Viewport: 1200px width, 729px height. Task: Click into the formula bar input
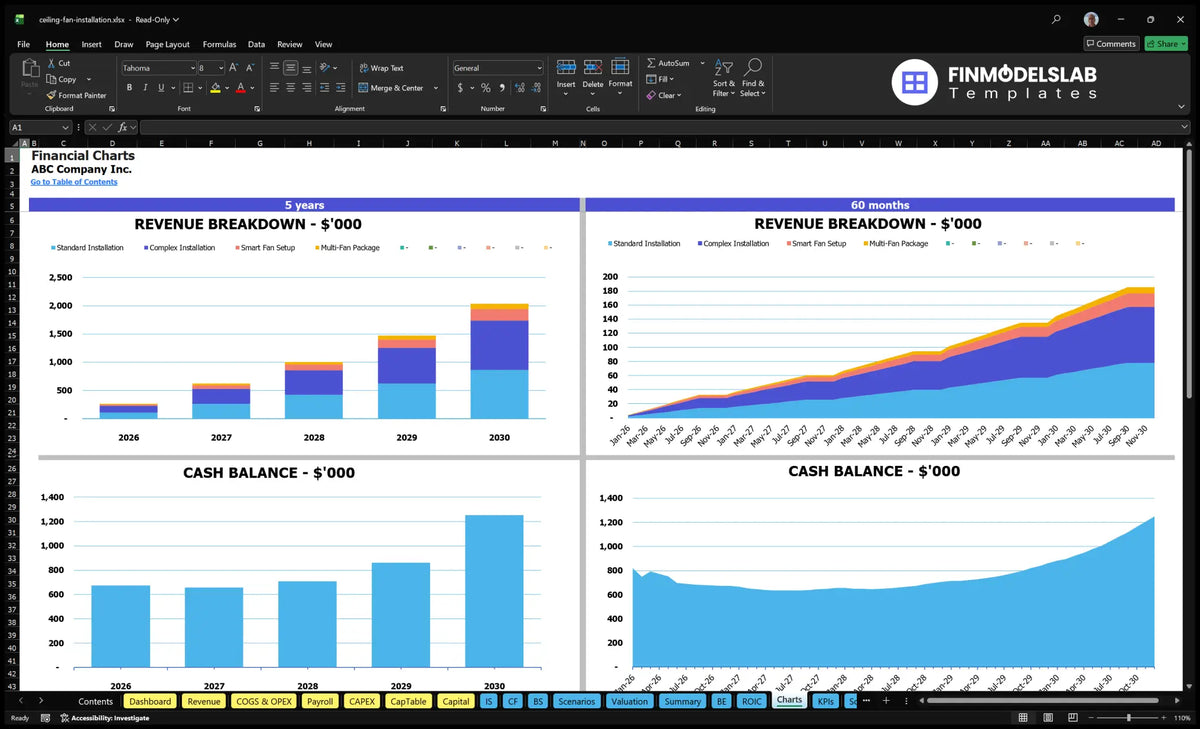tap(664, 128)
